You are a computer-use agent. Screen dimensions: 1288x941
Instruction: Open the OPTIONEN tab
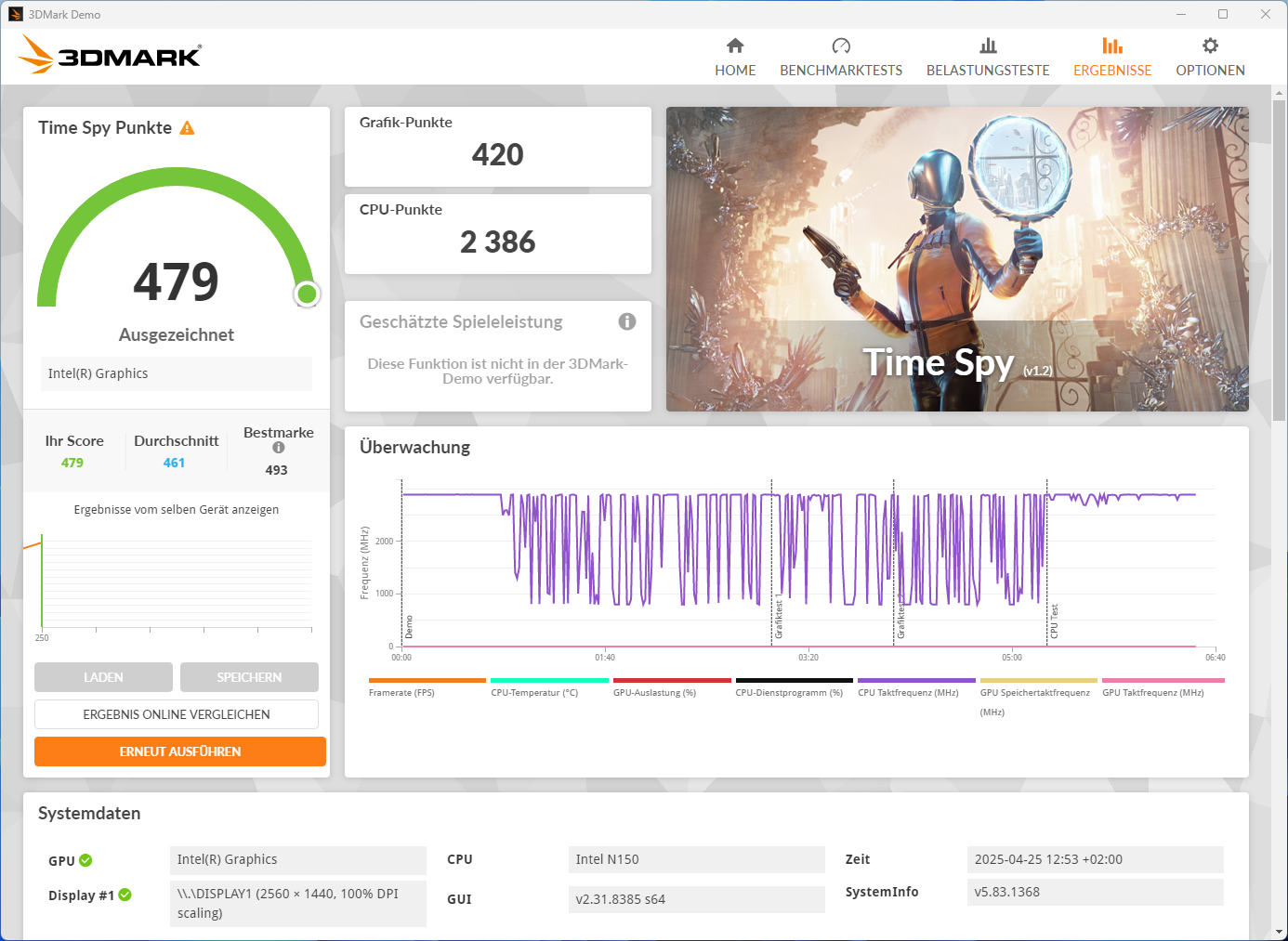point(1210,58)
